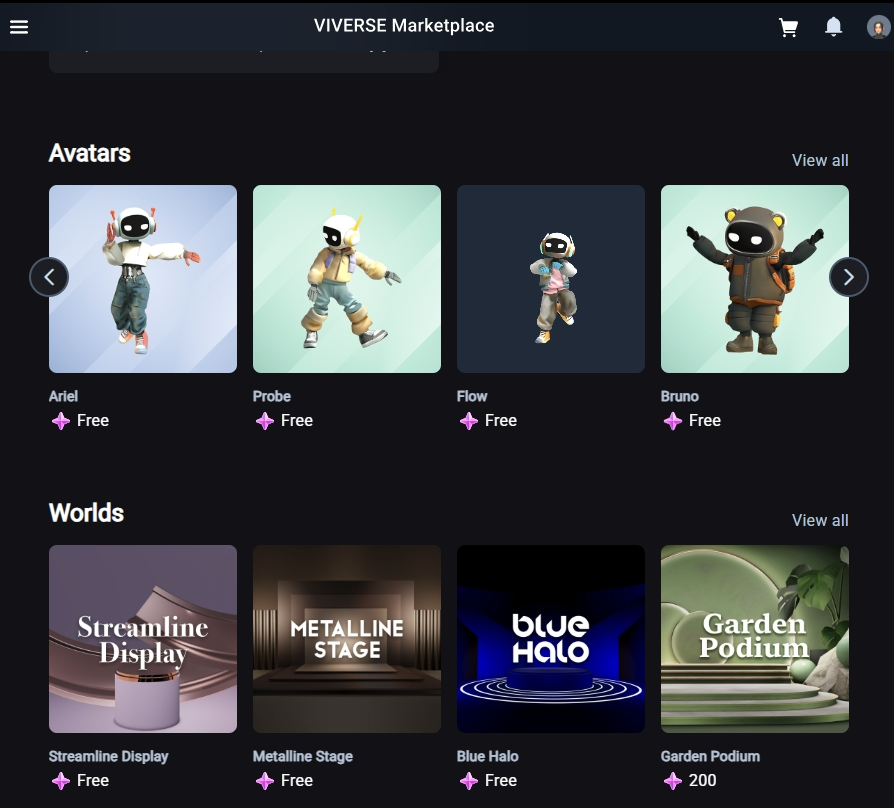Open the hamburger navigation menu
Screen dimensions: 894x808
(19, 27)
